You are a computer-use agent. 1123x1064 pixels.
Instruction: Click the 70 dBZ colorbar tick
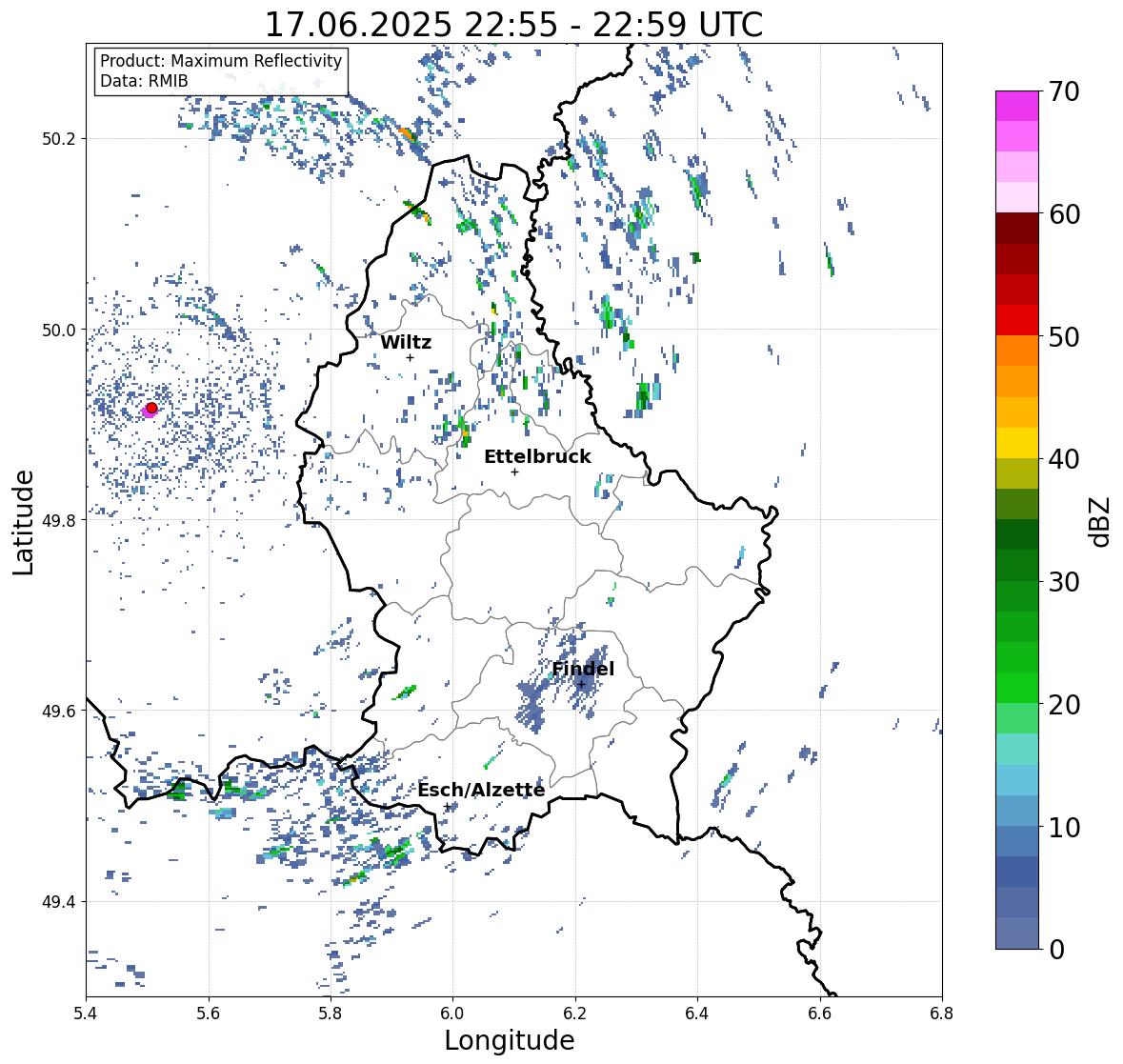coord(1064,91)
